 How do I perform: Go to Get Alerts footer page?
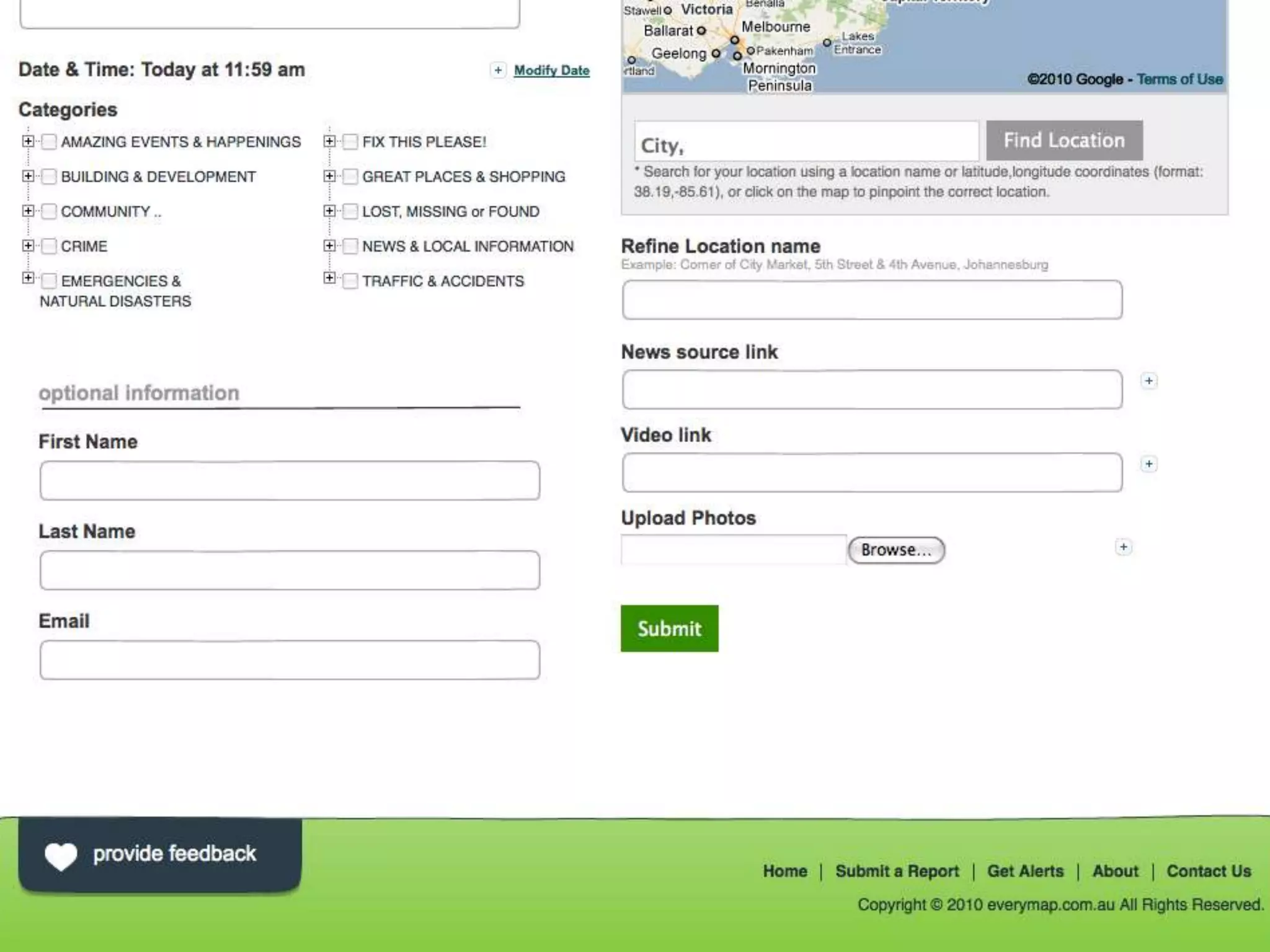point(1025,871)
